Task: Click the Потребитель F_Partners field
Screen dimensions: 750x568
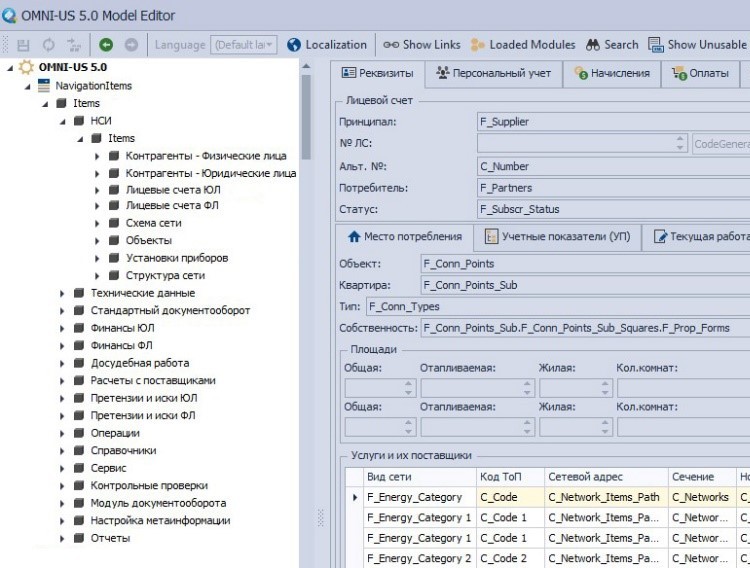Action: [x=613, y=188]
